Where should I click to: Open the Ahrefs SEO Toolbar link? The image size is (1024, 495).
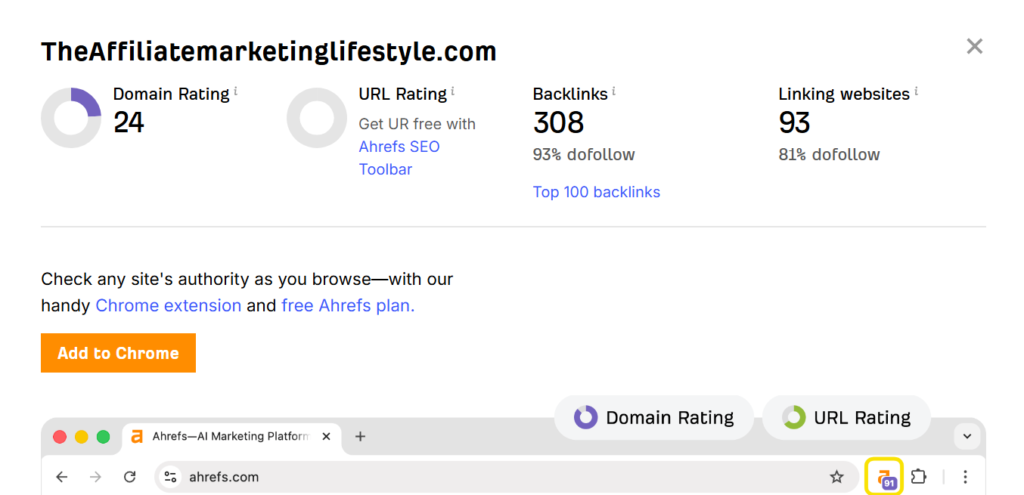(399, 158)
